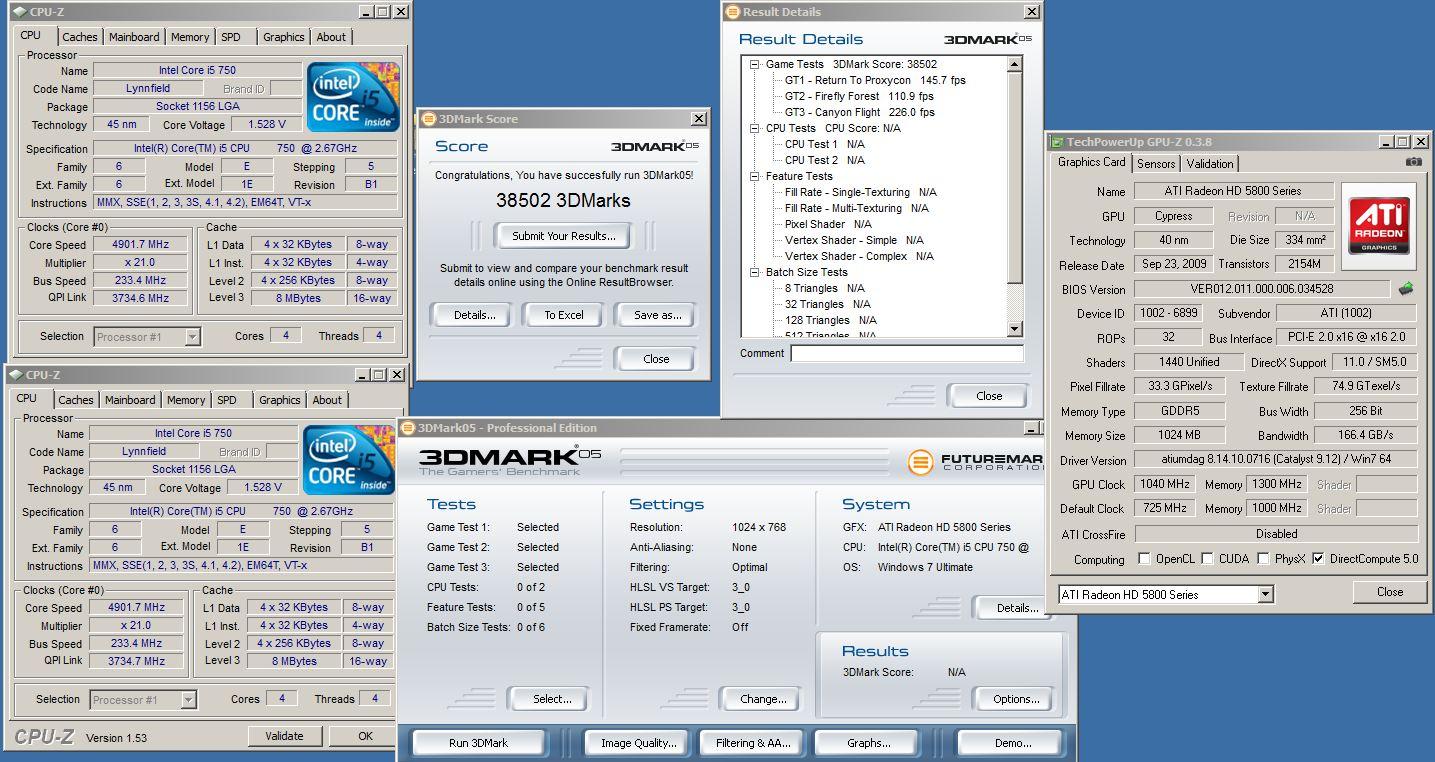Viewport: 1435px width, 762px height.
Task: Enable the OpenCL checkbox in GPU-Z
Action: click(1144, 559)
